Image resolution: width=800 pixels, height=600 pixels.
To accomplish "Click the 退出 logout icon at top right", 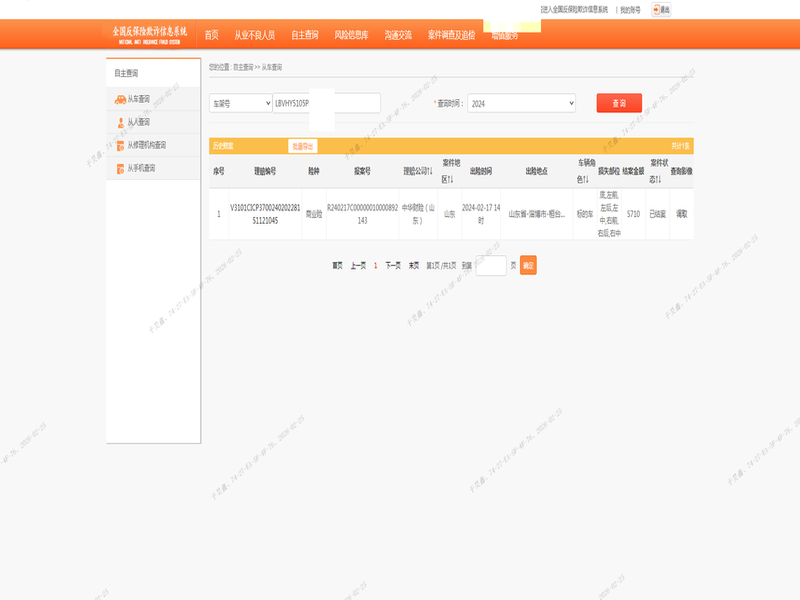I will [x=661, y=9].
